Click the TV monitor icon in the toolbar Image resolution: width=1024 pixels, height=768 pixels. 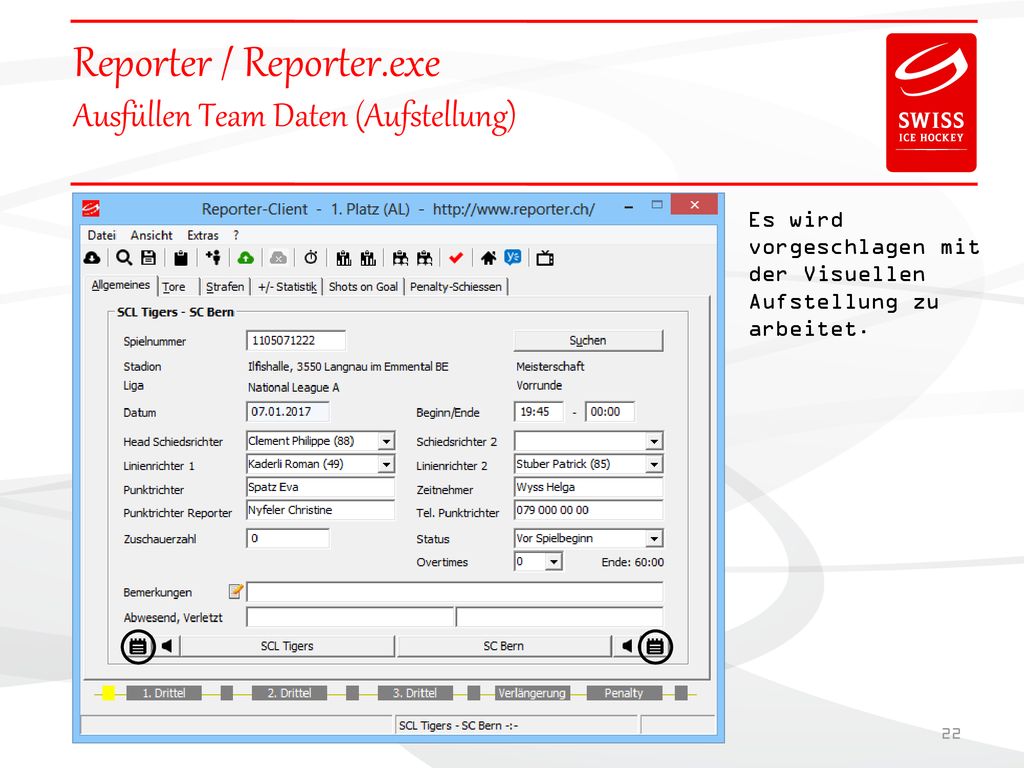coord(545,259)
